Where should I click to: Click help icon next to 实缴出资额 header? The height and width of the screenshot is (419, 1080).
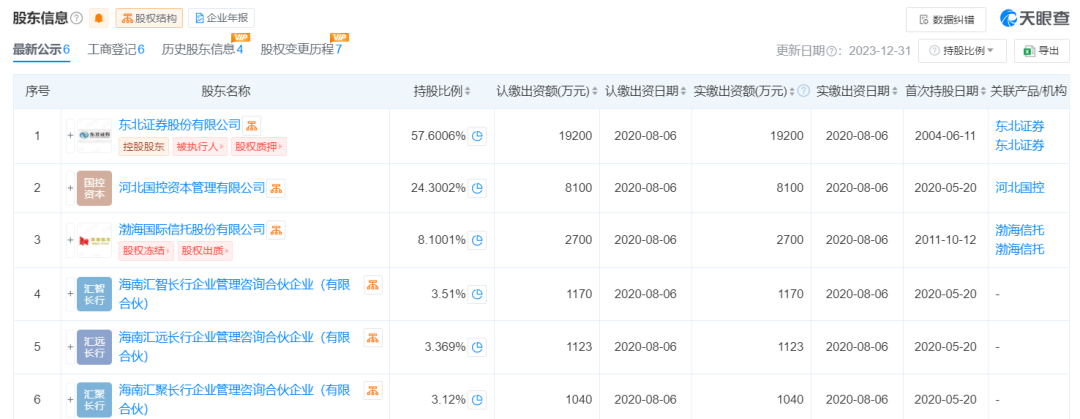[803, 91]
